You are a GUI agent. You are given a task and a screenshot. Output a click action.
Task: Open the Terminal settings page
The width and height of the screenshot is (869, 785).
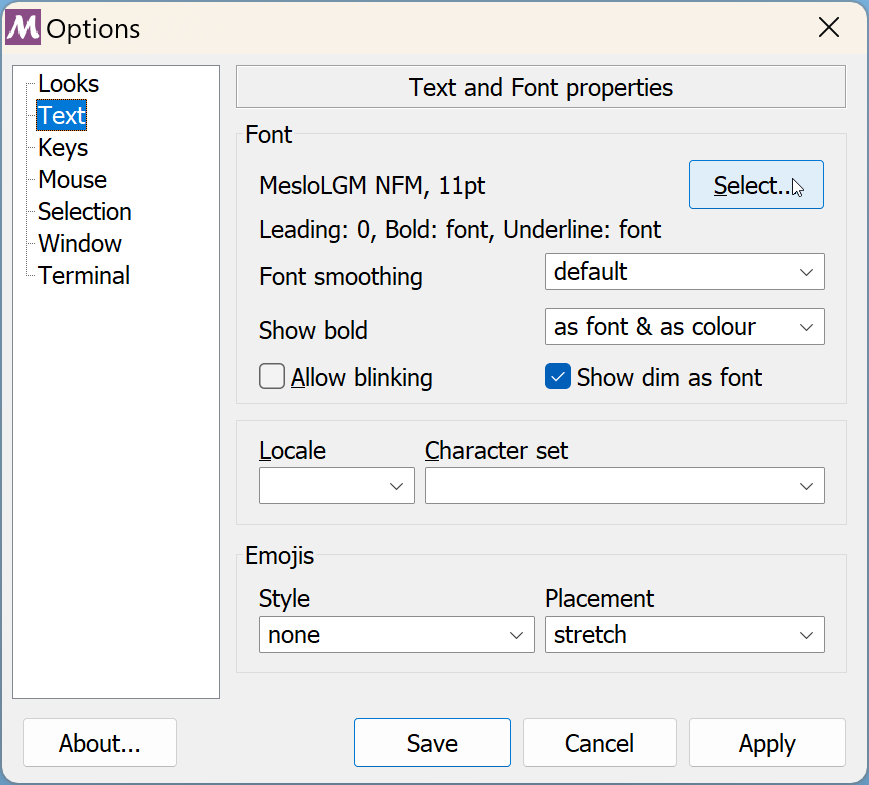coord(83,275)
